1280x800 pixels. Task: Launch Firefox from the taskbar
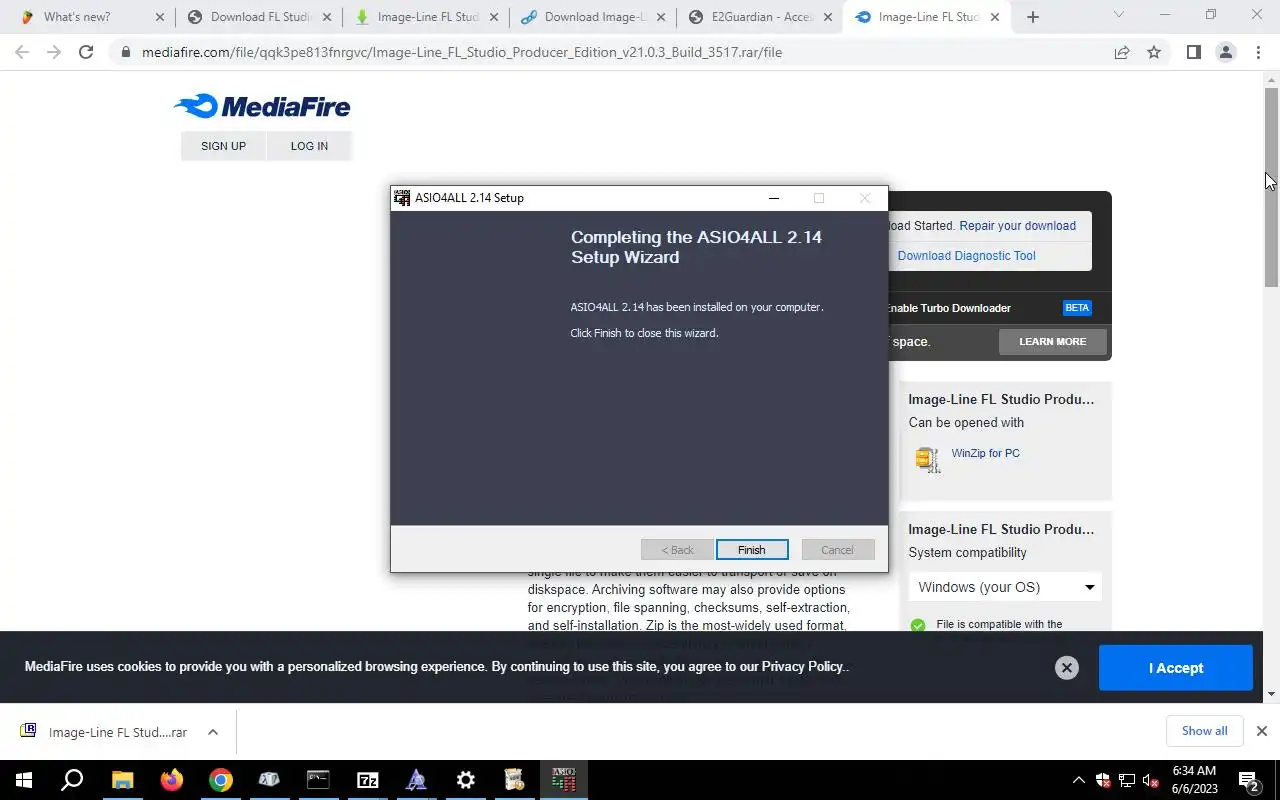(x=171, y=780)
